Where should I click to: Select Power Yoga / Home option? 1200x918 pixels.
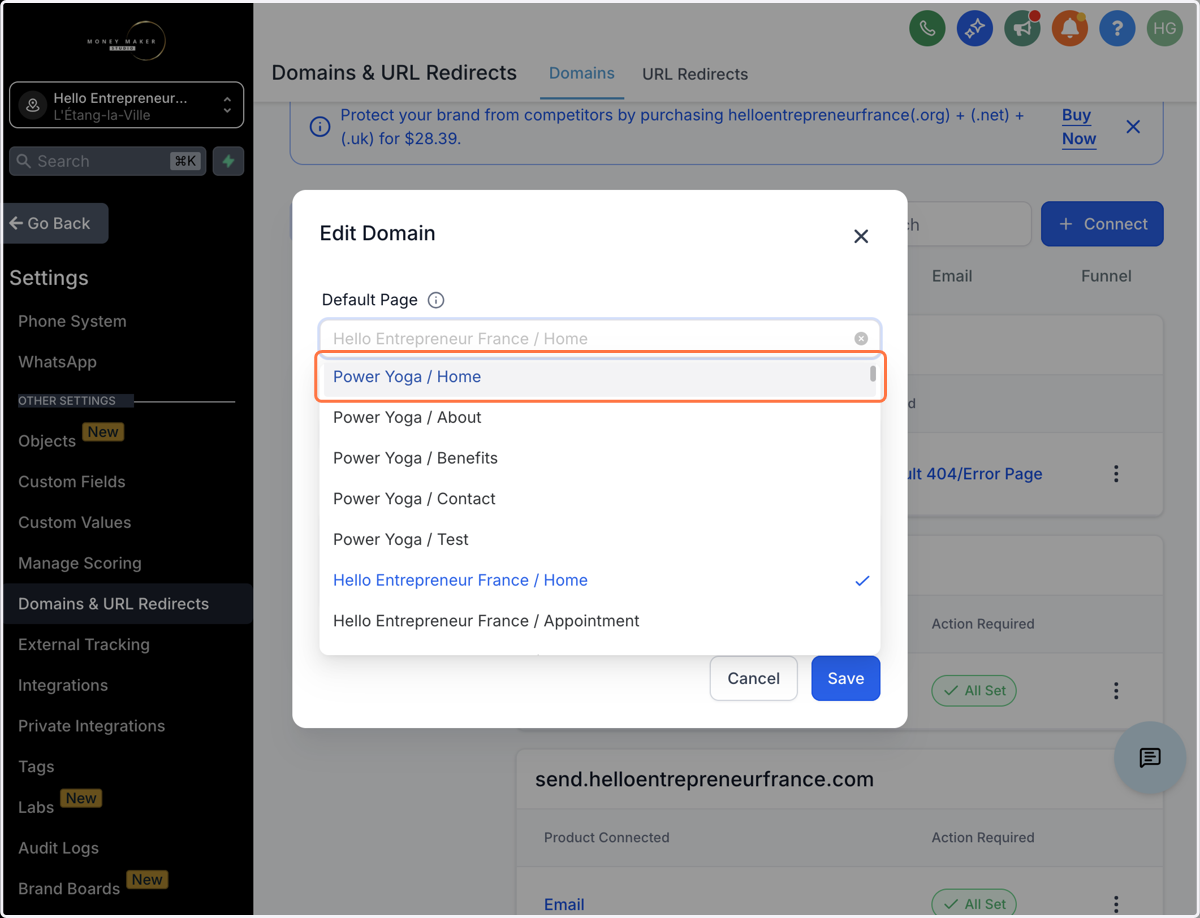[x=600, y=377]
